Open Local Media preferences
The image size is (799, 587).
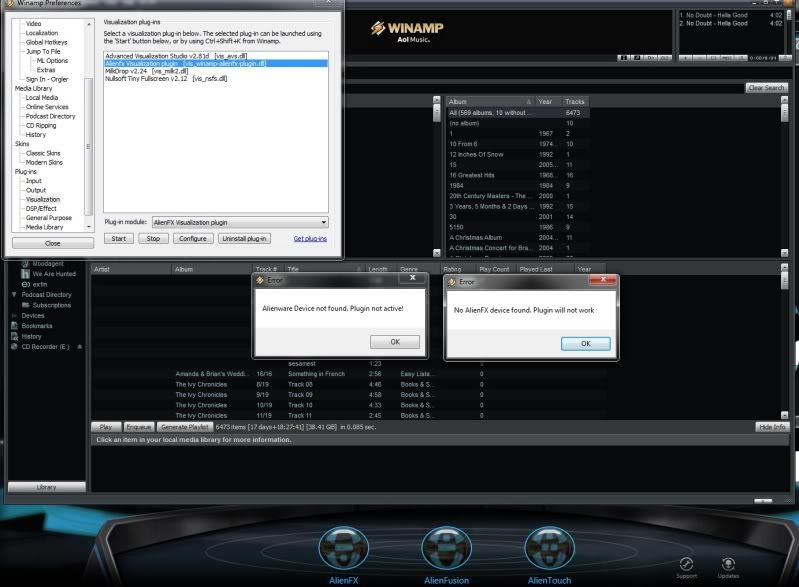42,97
